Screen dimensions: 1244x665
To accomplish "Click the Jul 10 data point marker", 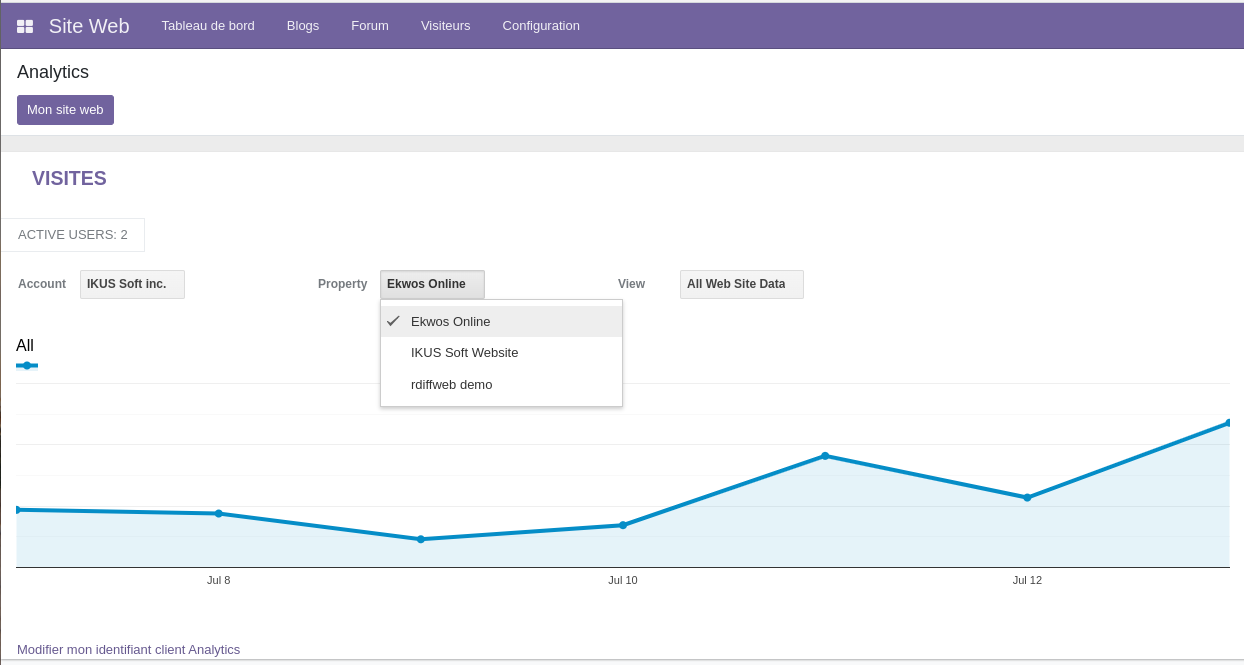I will (x=623, y=524).
